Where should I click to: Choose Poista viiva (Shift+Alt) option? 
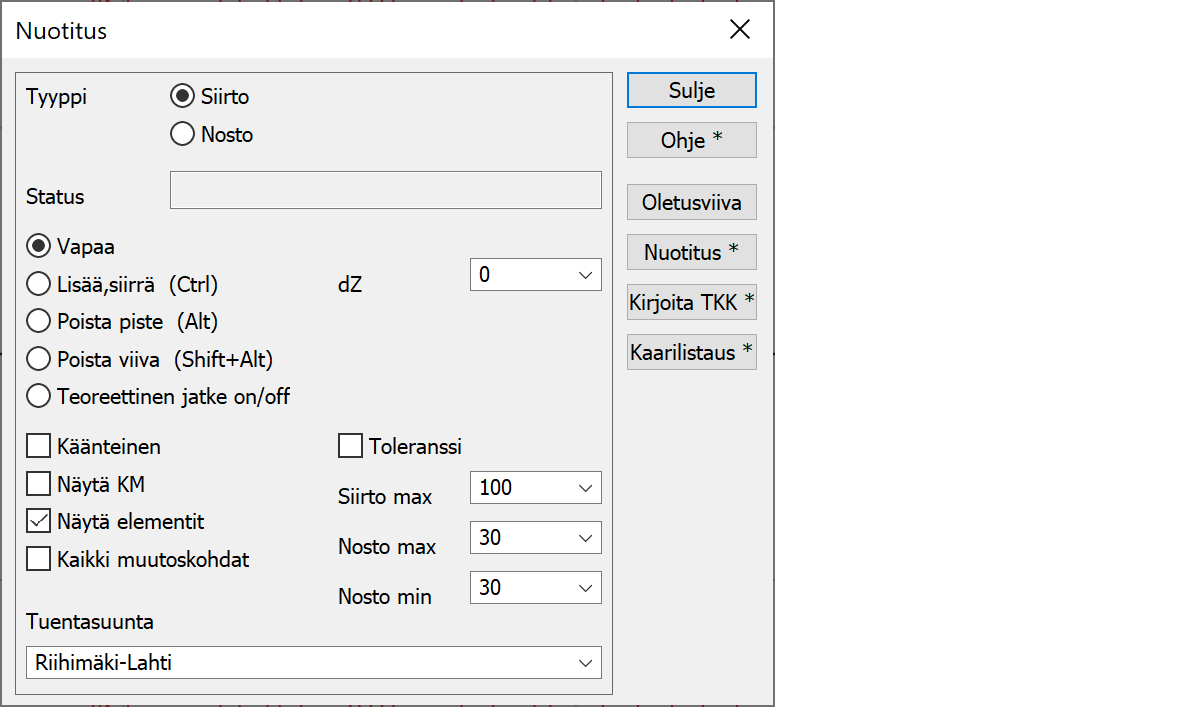(x=39, y=359)
